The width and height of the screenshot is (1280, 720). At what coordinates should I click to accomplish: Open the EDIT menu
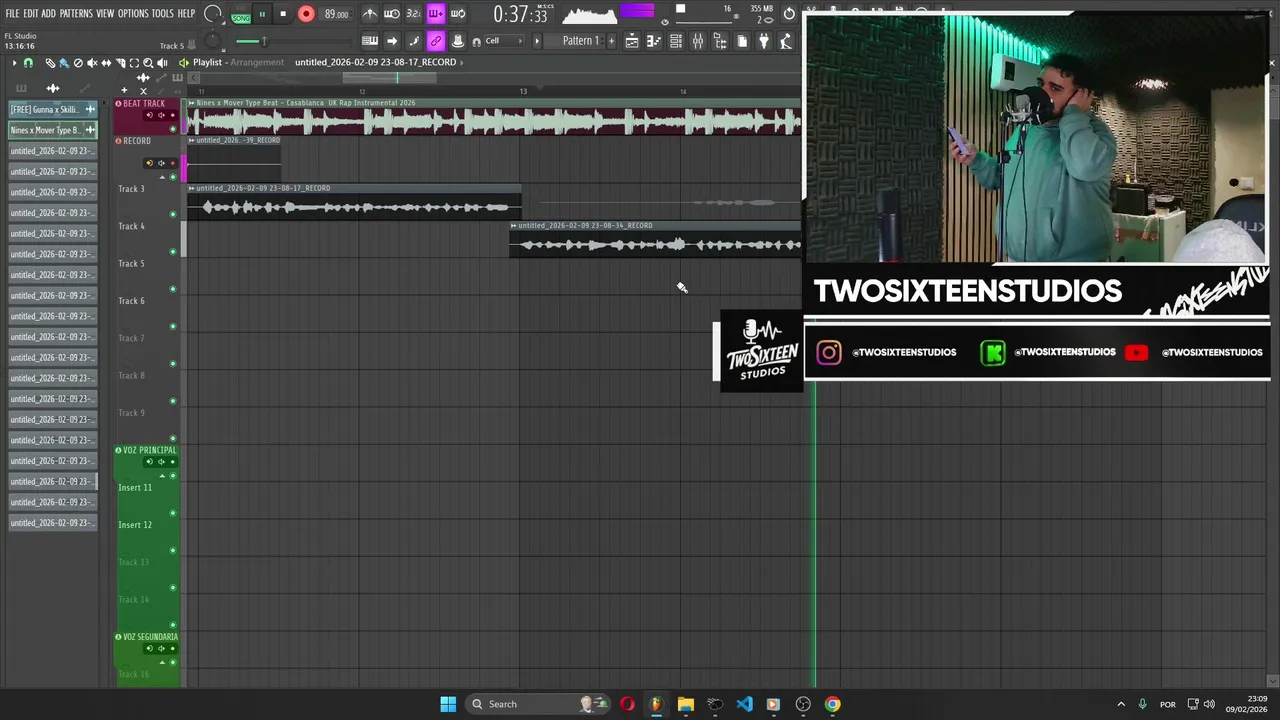(31, 14)
